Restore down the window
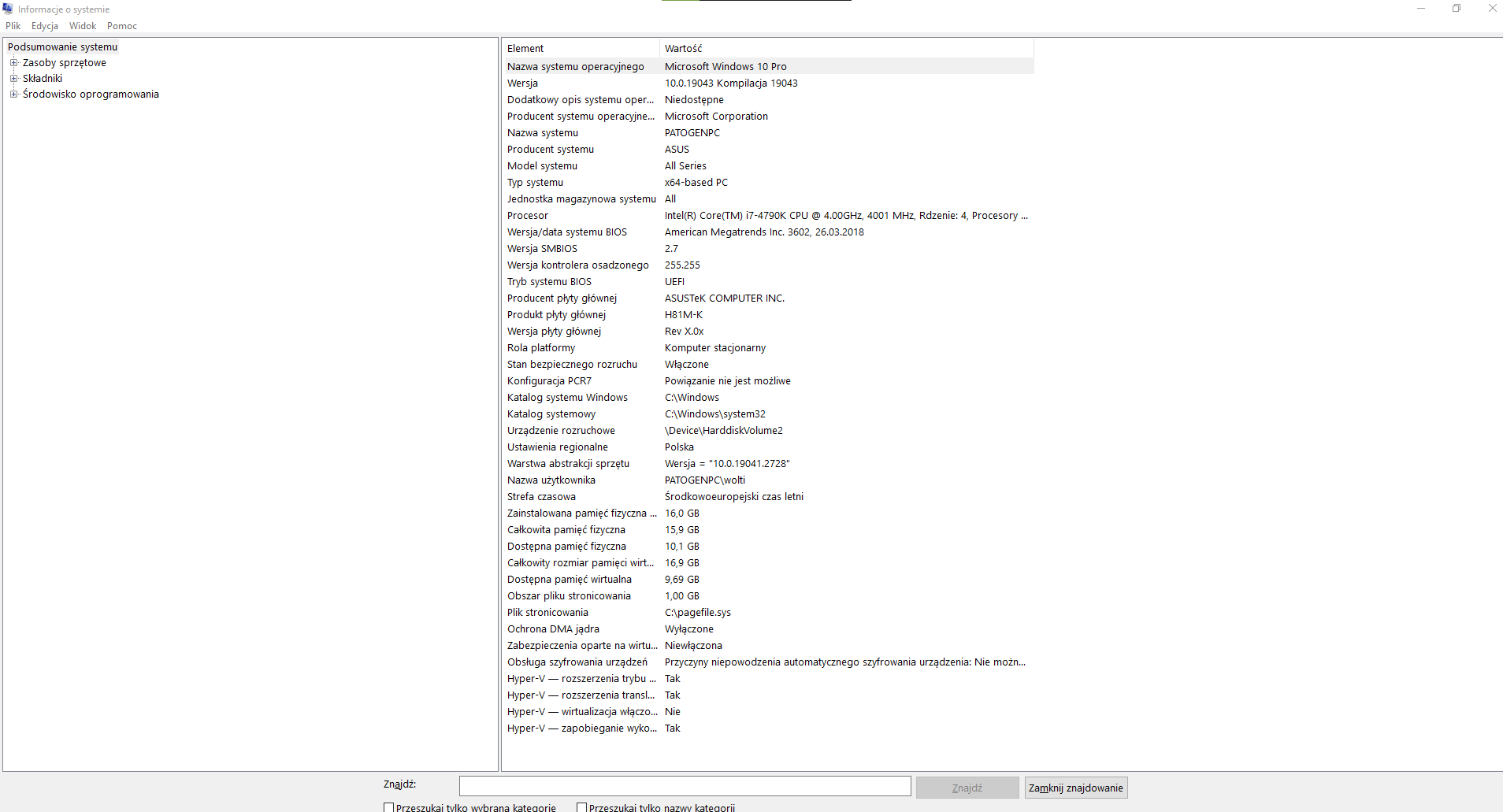 click(1457, 9)
